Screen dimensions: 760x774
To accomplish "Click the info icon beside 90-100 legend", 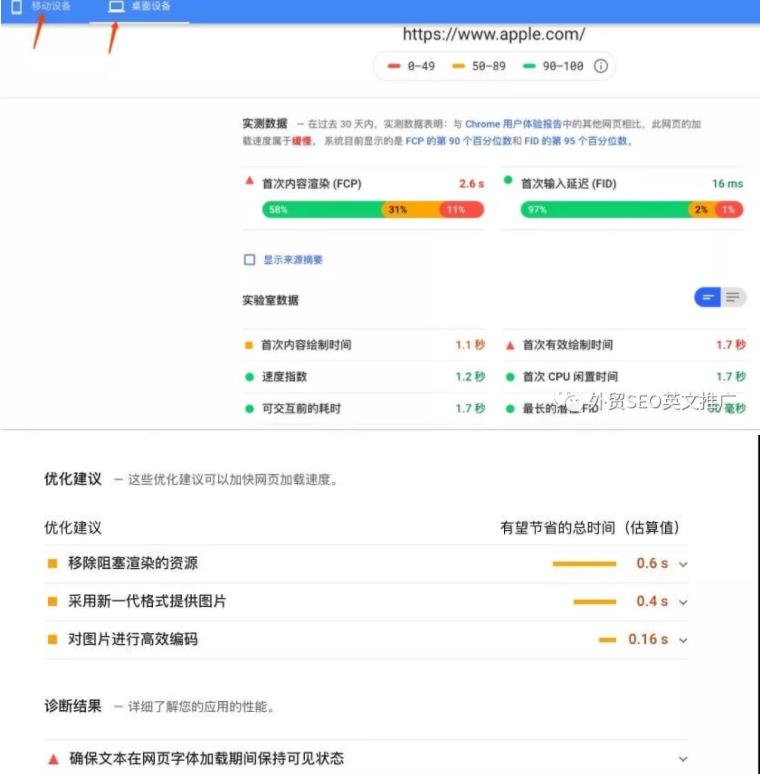I will coord(601,66).
